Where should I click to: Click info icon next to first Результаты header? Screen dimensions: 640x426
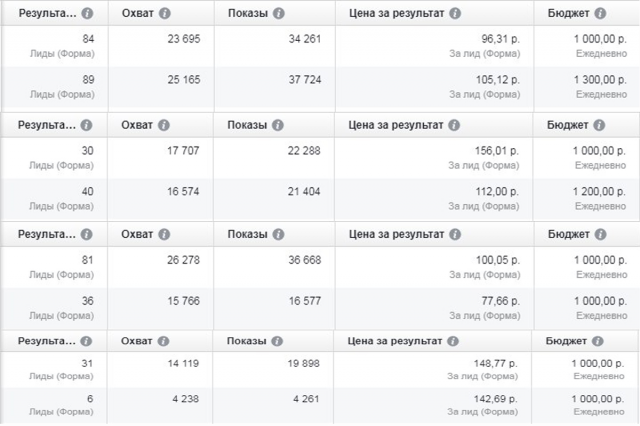point(87,13)
